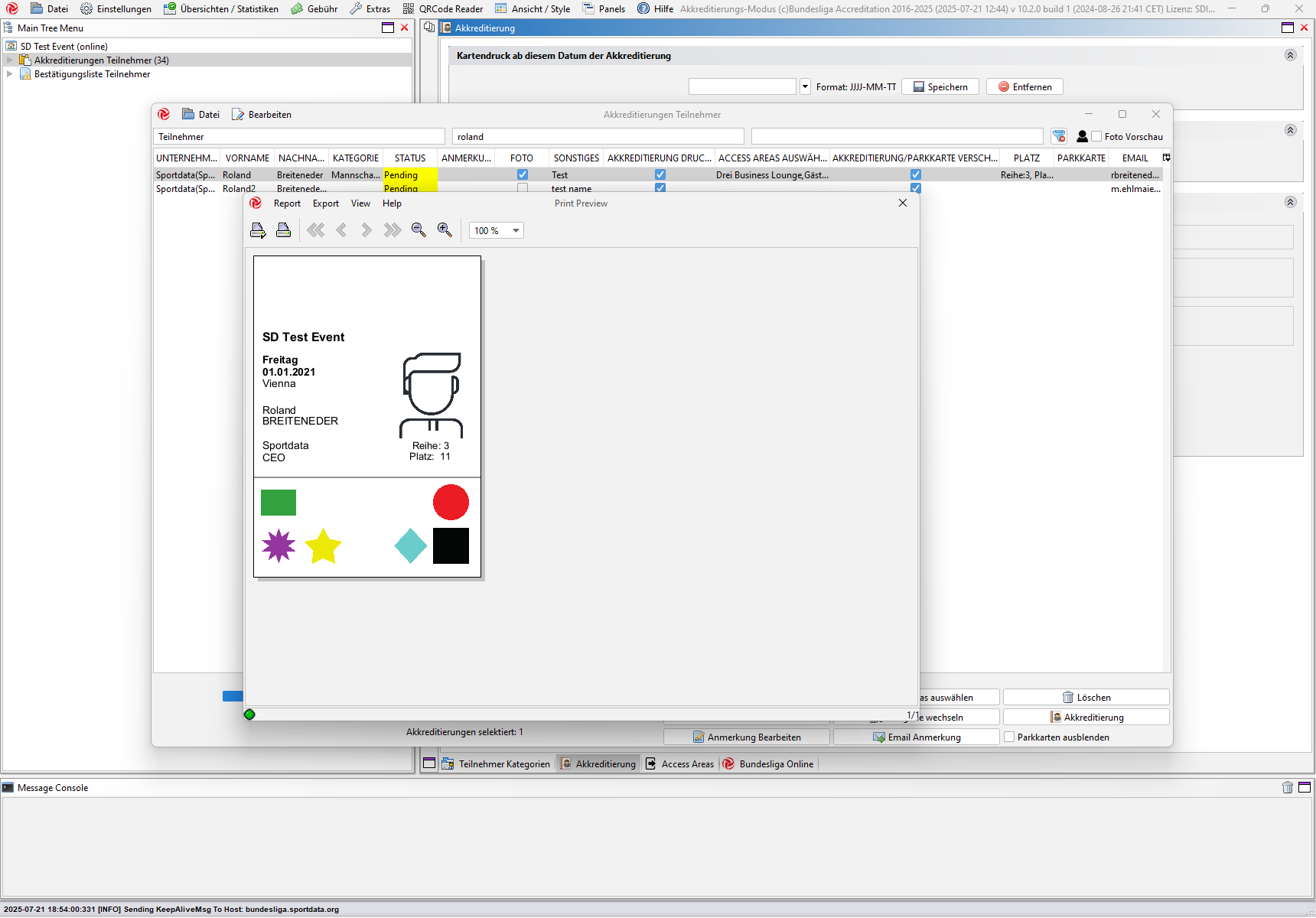The image size is (1316, 918).
Task: Maximize the Main Tree Menu panel
Action: 388,28
